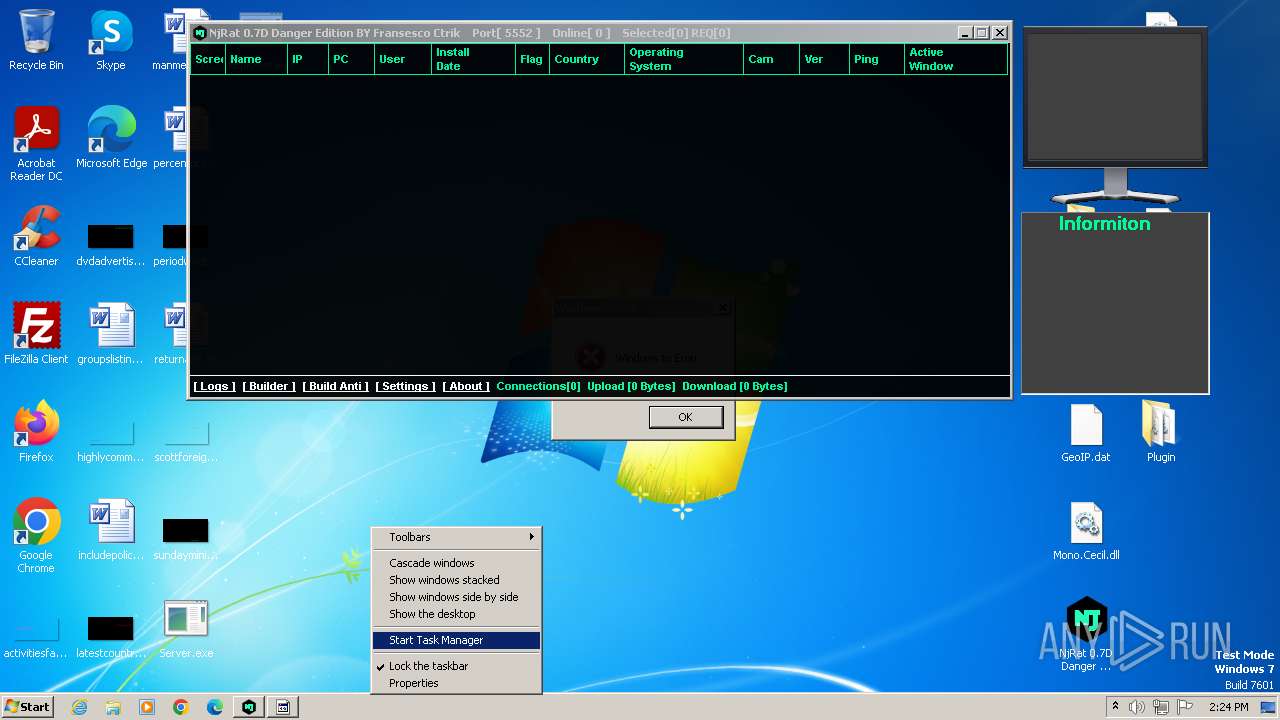This screenshot has width=1280, height=720.
Task: Click the PC column header
Action: click(351, 59)
